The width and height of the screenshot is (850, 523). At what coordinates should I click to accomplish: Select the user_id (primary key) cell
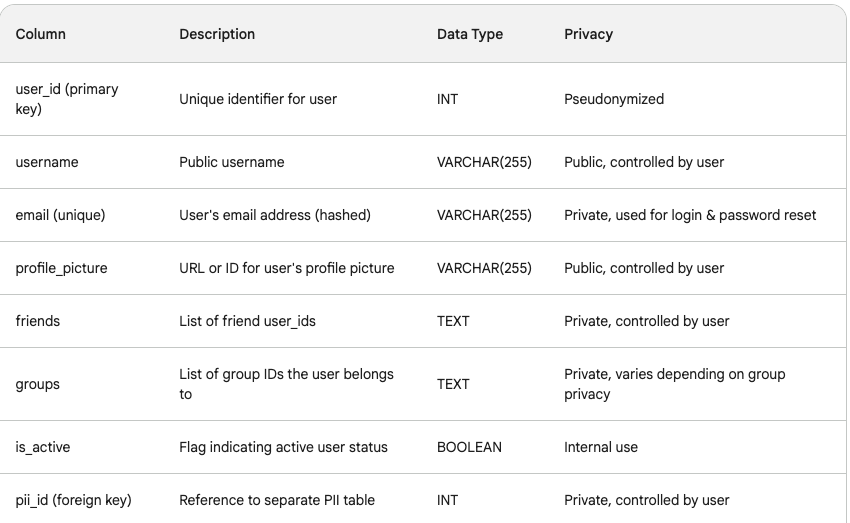click(67, 99)
